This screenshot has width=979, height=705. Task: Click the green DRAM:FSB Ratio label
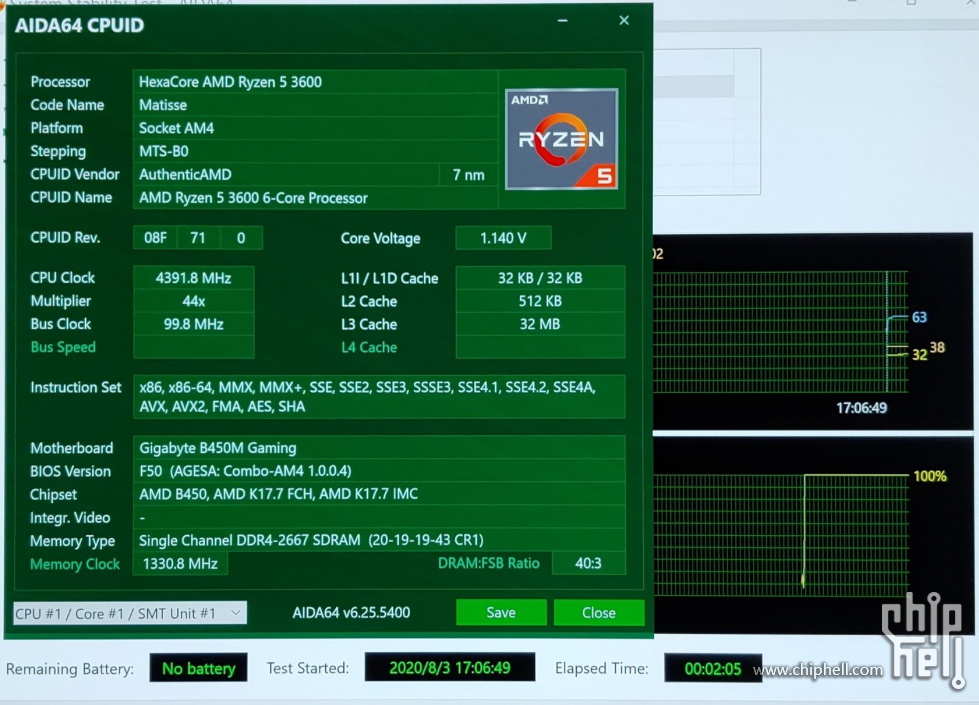[488, 563]
